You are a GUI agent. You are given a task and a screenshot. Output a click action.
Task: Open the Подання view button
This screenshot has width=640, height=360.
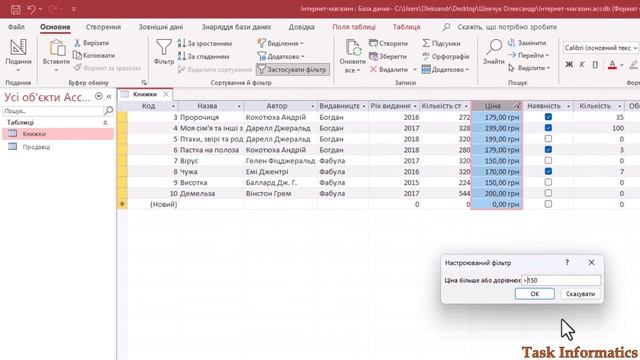coord(18,55)
